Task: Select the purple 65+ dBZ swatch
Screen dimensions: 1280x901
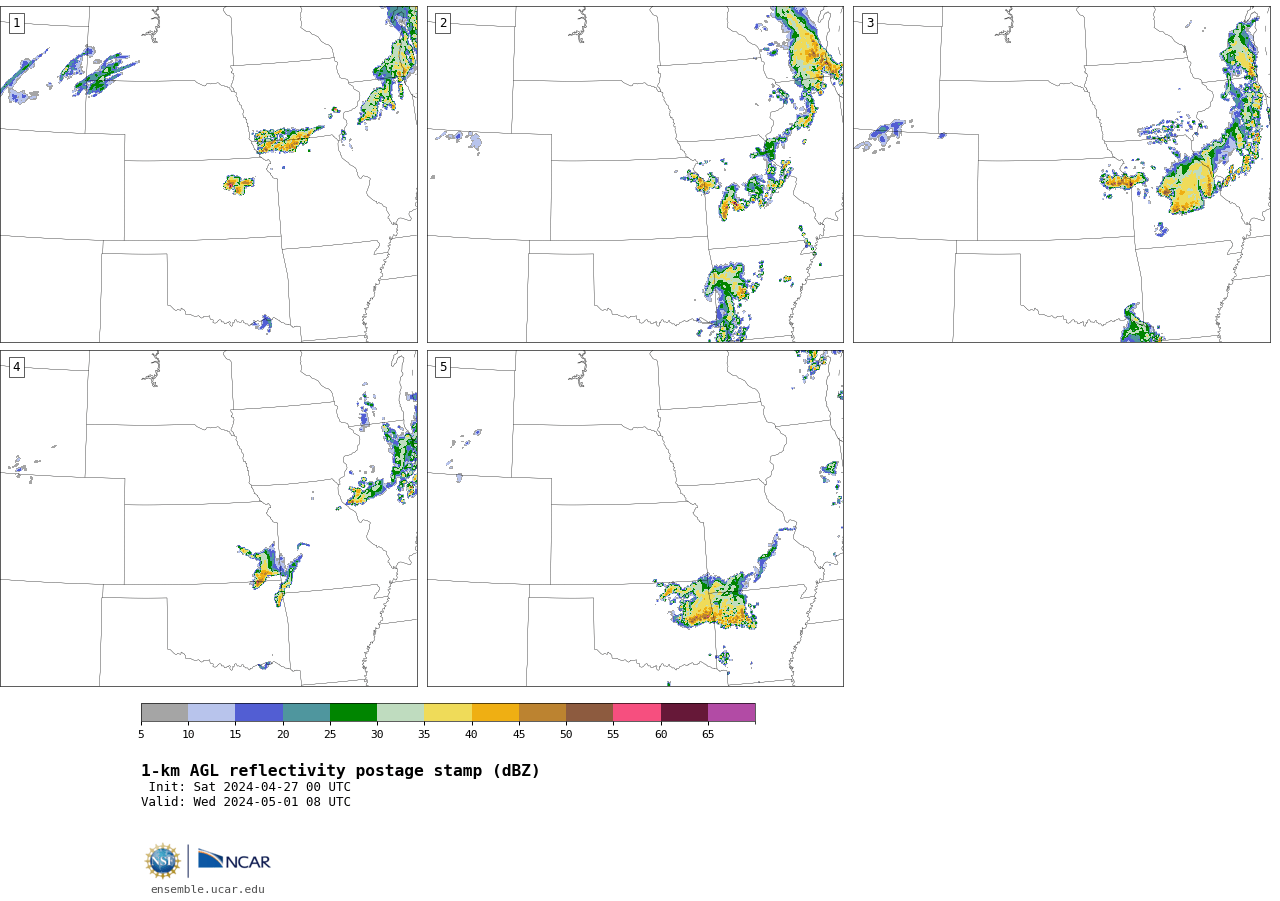Action: point(731,713)
